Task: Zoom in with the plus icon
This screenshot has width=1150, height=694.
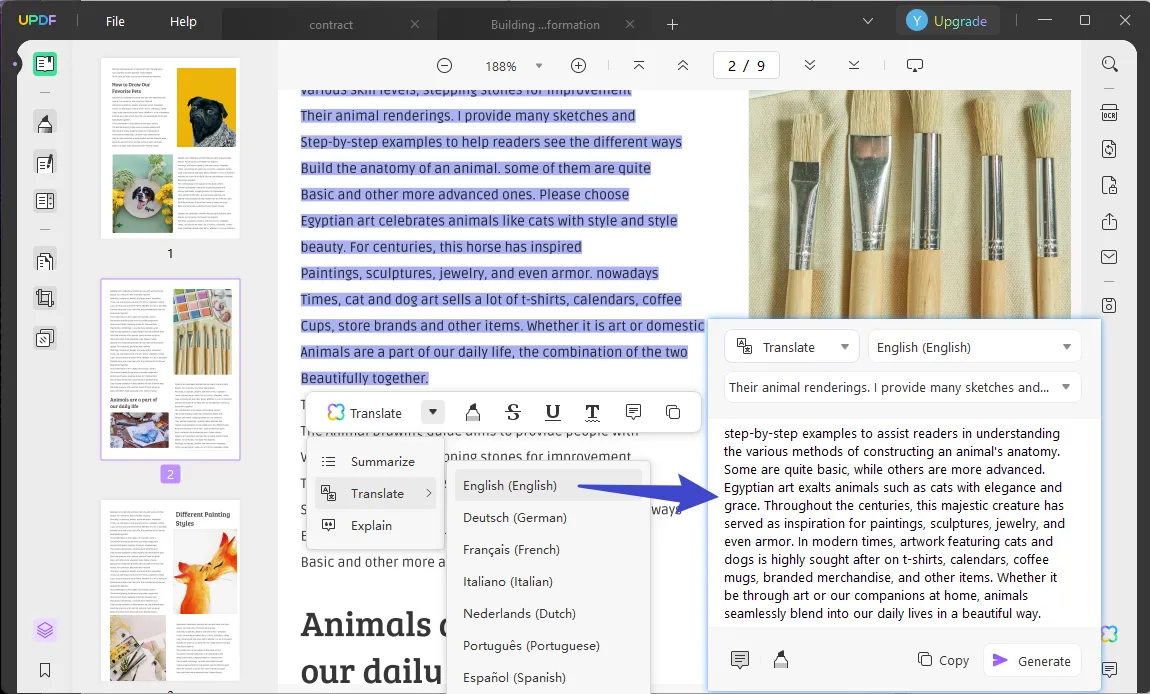Action: click(578, 66)
